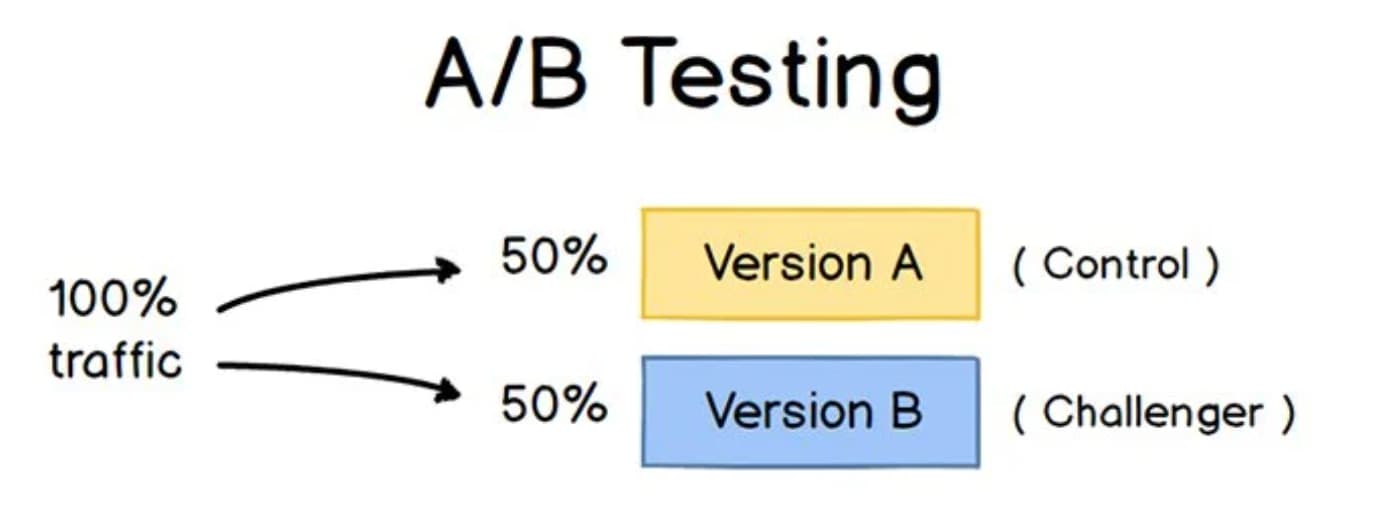Viewport: 1386px width, 510px height.
Task: Click the word traffic
Action: [116, 360]
